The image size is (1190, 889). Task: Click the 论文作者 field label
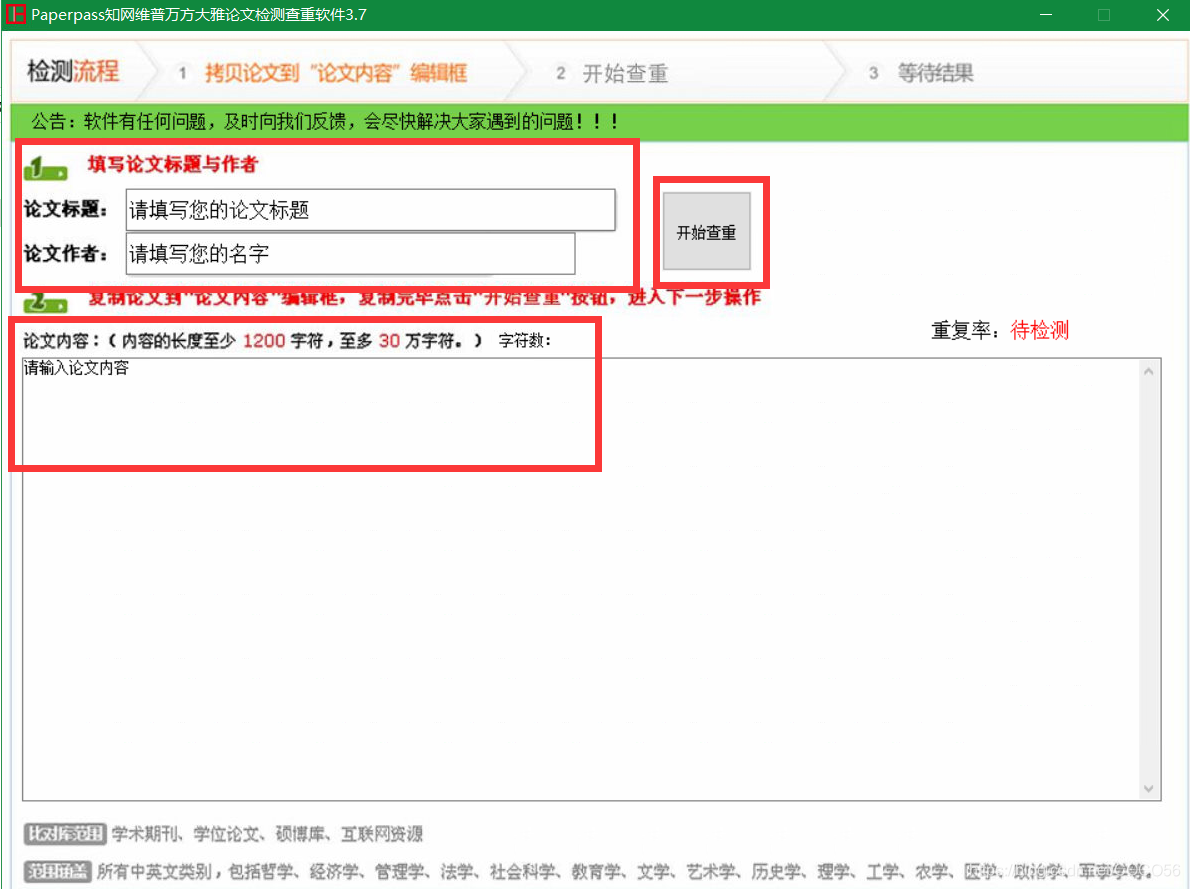[65, 254]
